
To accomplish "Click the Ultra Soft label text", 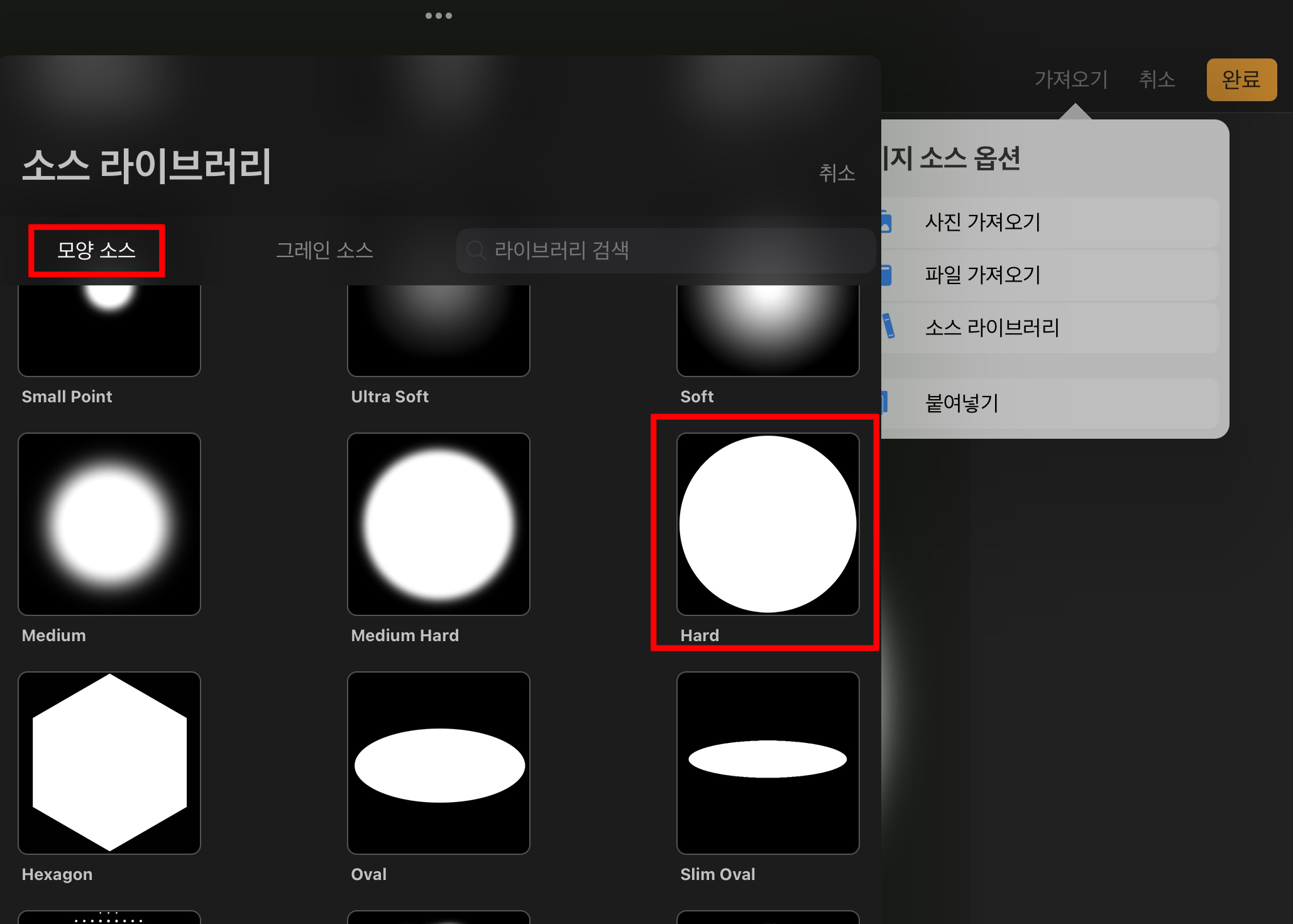I will pyautogui.click(x=390, y=397).
